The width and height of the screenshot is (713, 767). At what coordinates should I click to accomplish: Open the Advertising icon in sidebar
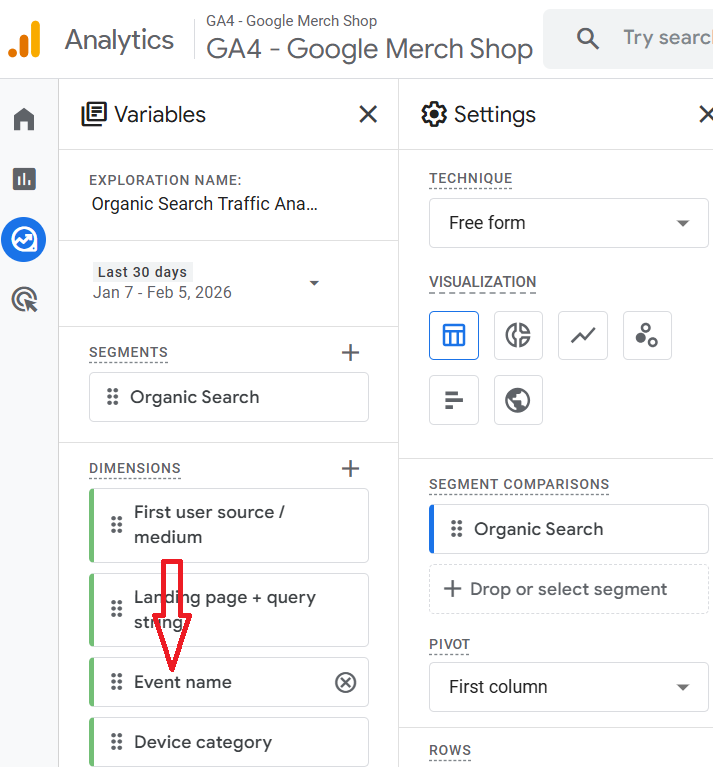click(24, 299)
